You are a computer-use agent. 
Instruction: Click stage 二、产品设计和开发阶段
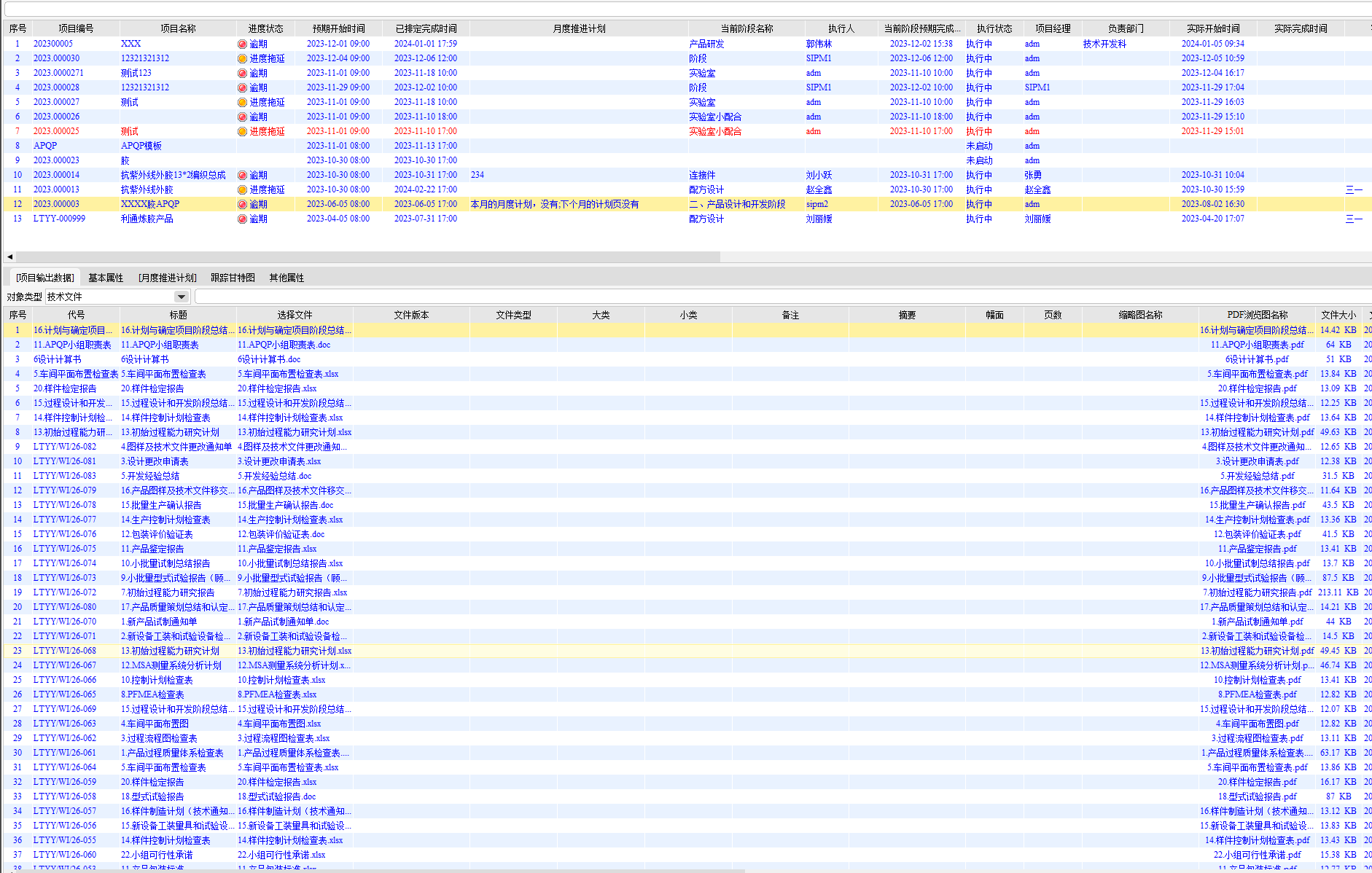(x=737, y=204)
